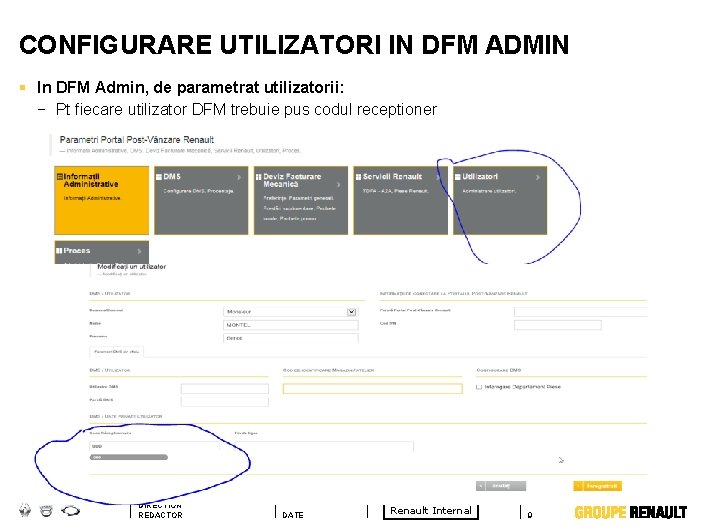This screenshot has width=706, height=529.
Task: Click the Deviz Facturare Mecanică arrow chevron
Action: tap(339, 185)
